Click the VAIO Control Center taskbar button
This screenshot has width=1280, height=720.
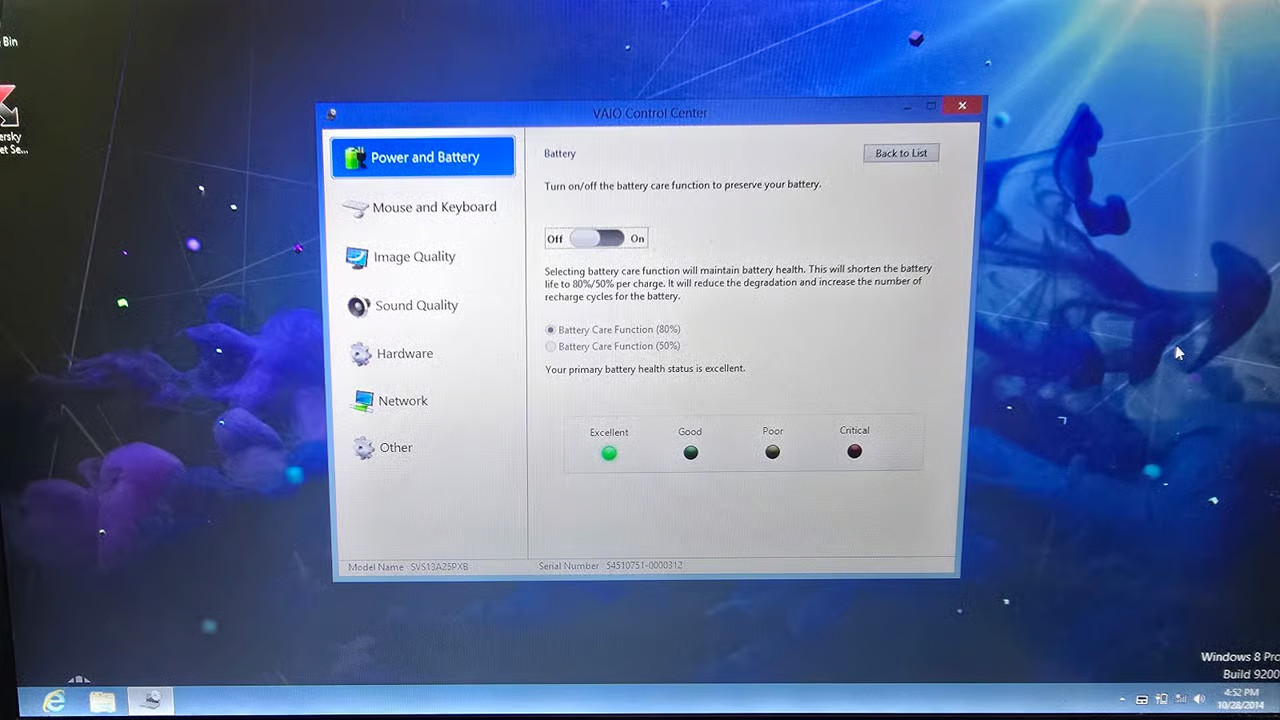151,700
